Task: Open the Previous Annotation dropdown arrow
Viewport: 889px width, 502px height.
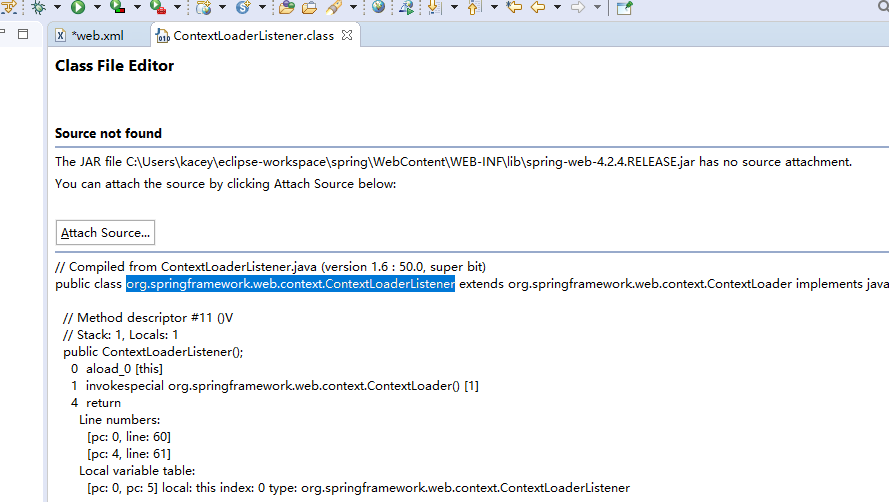Action: tap(494, 7)
